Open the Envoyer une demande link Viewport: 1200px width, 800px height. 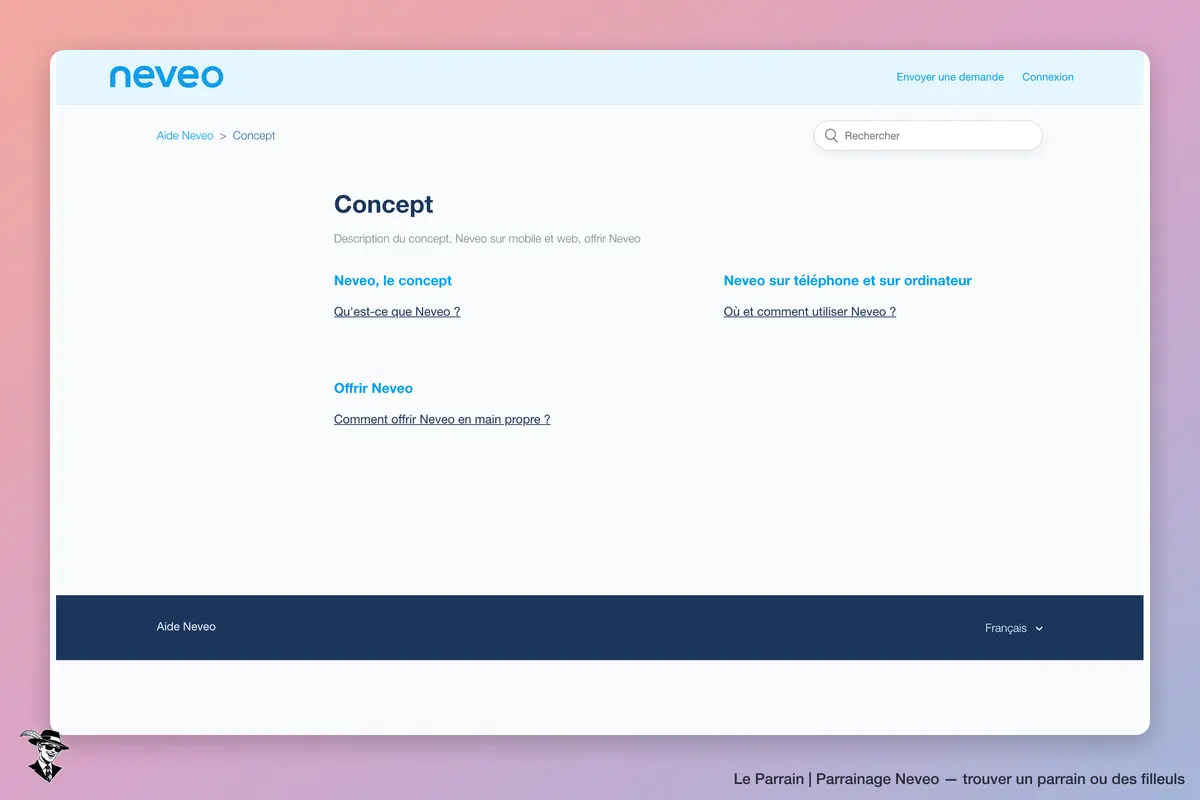pos(950,77)
